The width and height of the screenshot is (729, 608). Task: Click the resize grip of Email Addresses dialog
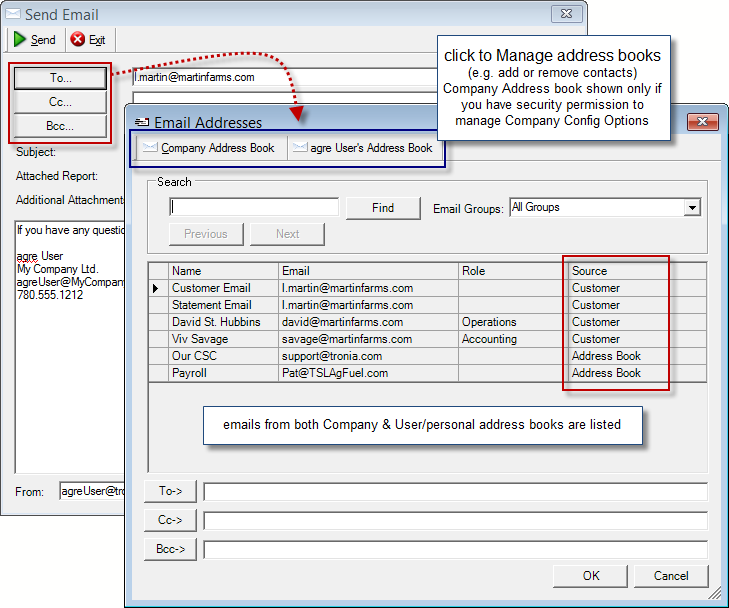tap(714, 593)
